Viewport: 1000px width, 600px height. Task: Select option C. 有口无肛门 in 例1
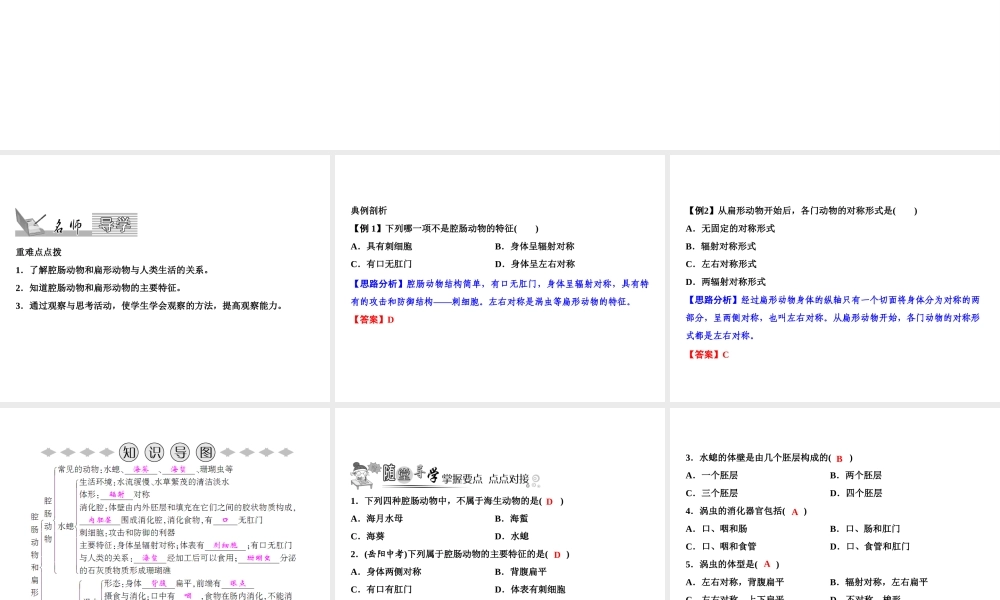381,264
